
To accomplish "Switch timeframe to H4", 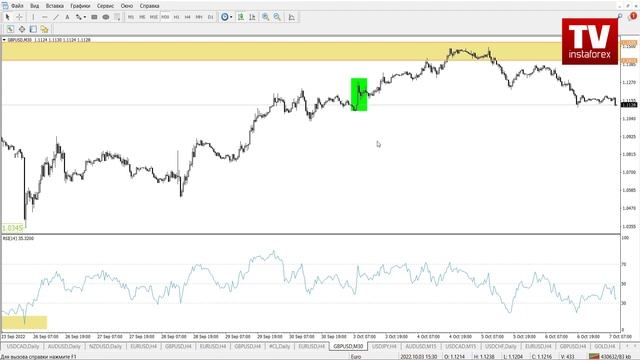I will click(x=188, y=17).
